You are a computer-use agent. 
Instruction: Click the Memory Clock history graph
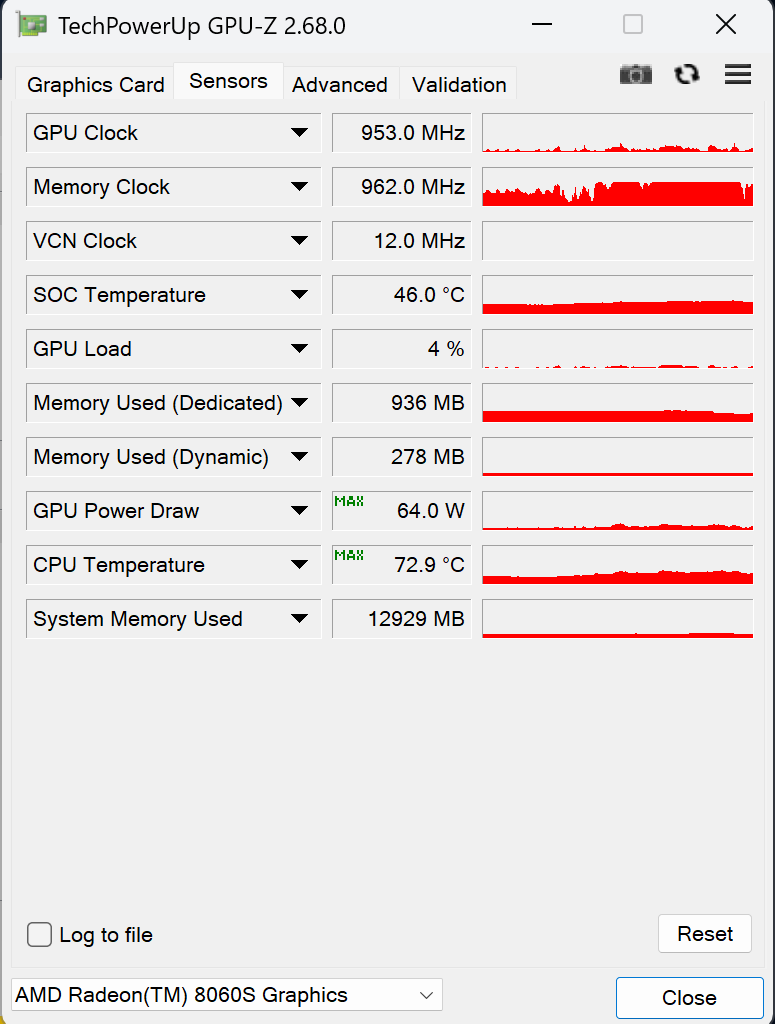tap(617, 187)
